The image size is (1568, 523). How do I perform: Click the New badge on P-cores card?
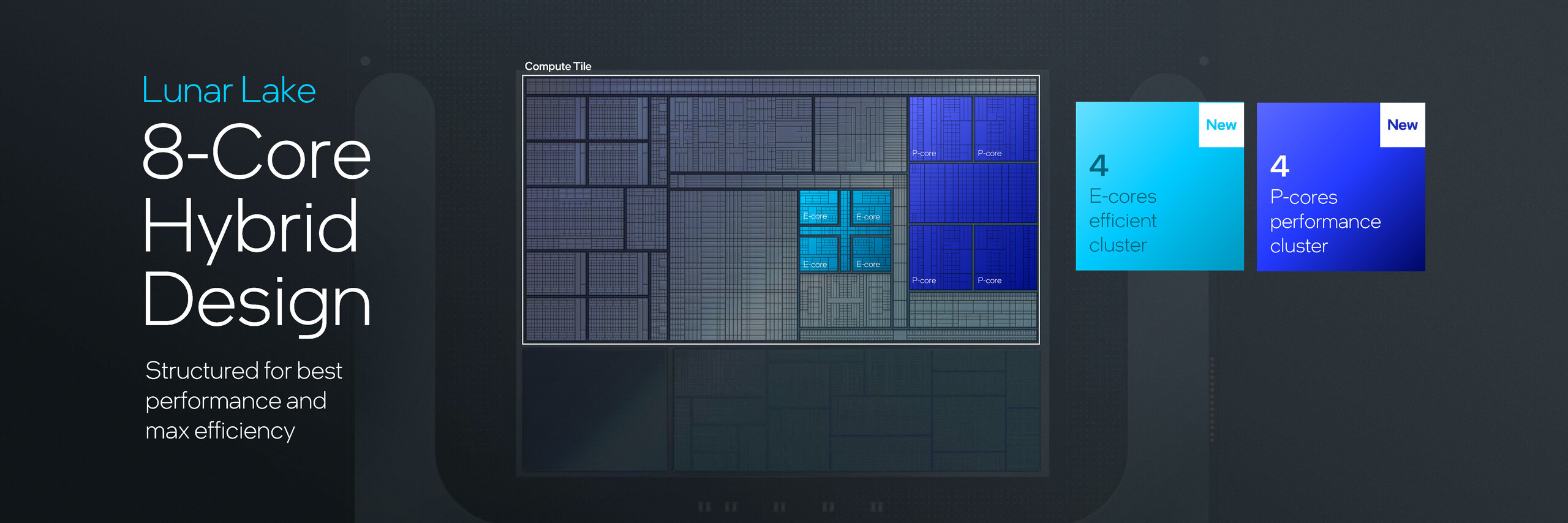(x=1403, y=125)
